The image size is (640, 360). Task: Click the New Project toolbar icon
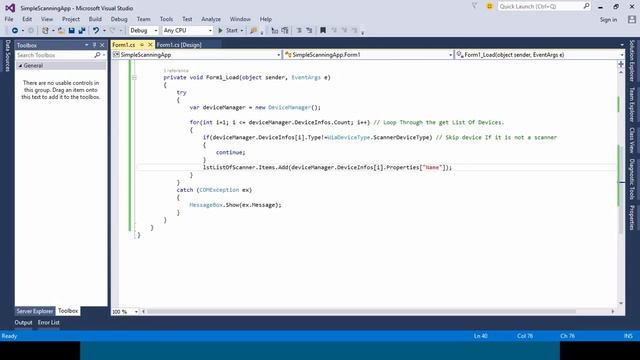(x=45, y=31)
